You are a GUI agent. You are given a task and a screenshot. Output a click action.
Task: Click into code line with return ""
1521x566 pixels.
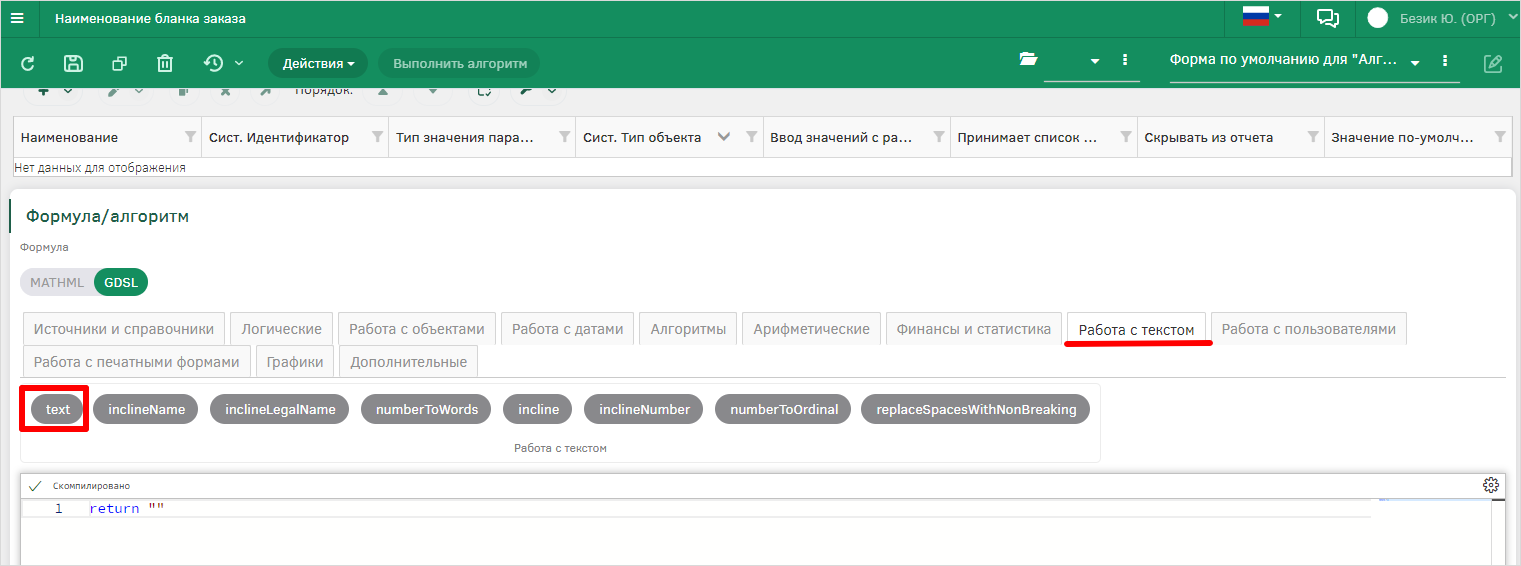127,509
